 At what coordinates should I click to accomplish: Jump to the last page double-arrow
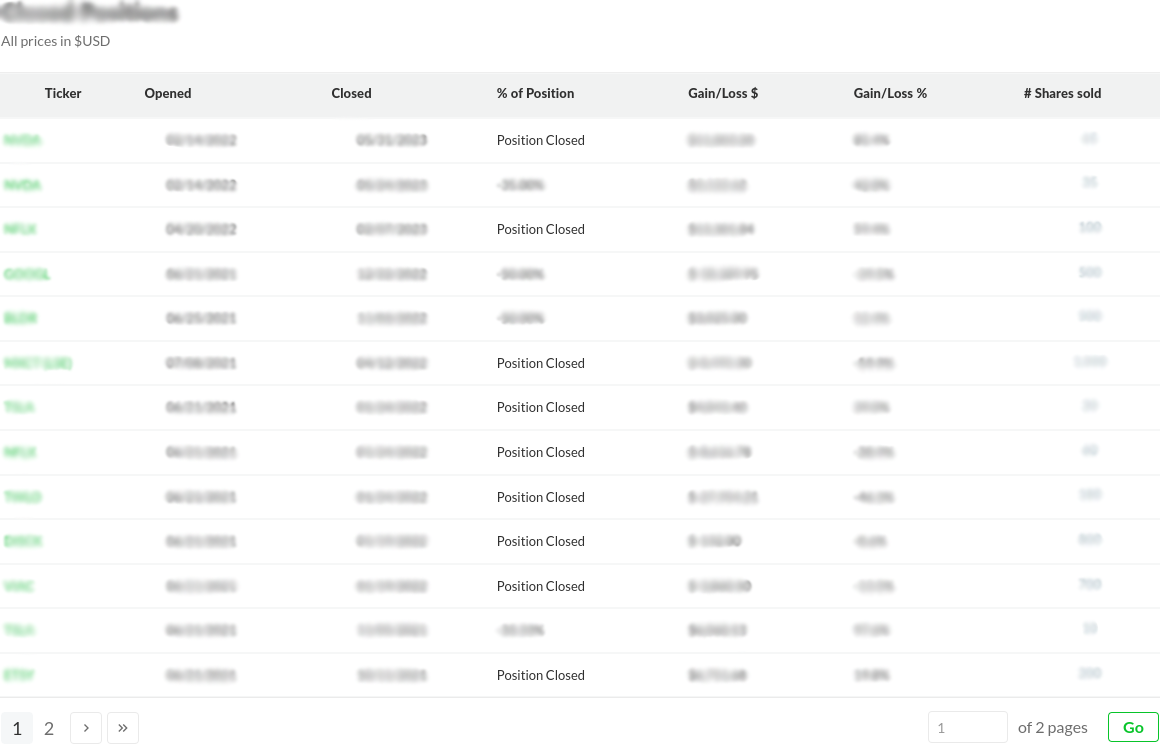pyautogui.click(x=123, y=728)
